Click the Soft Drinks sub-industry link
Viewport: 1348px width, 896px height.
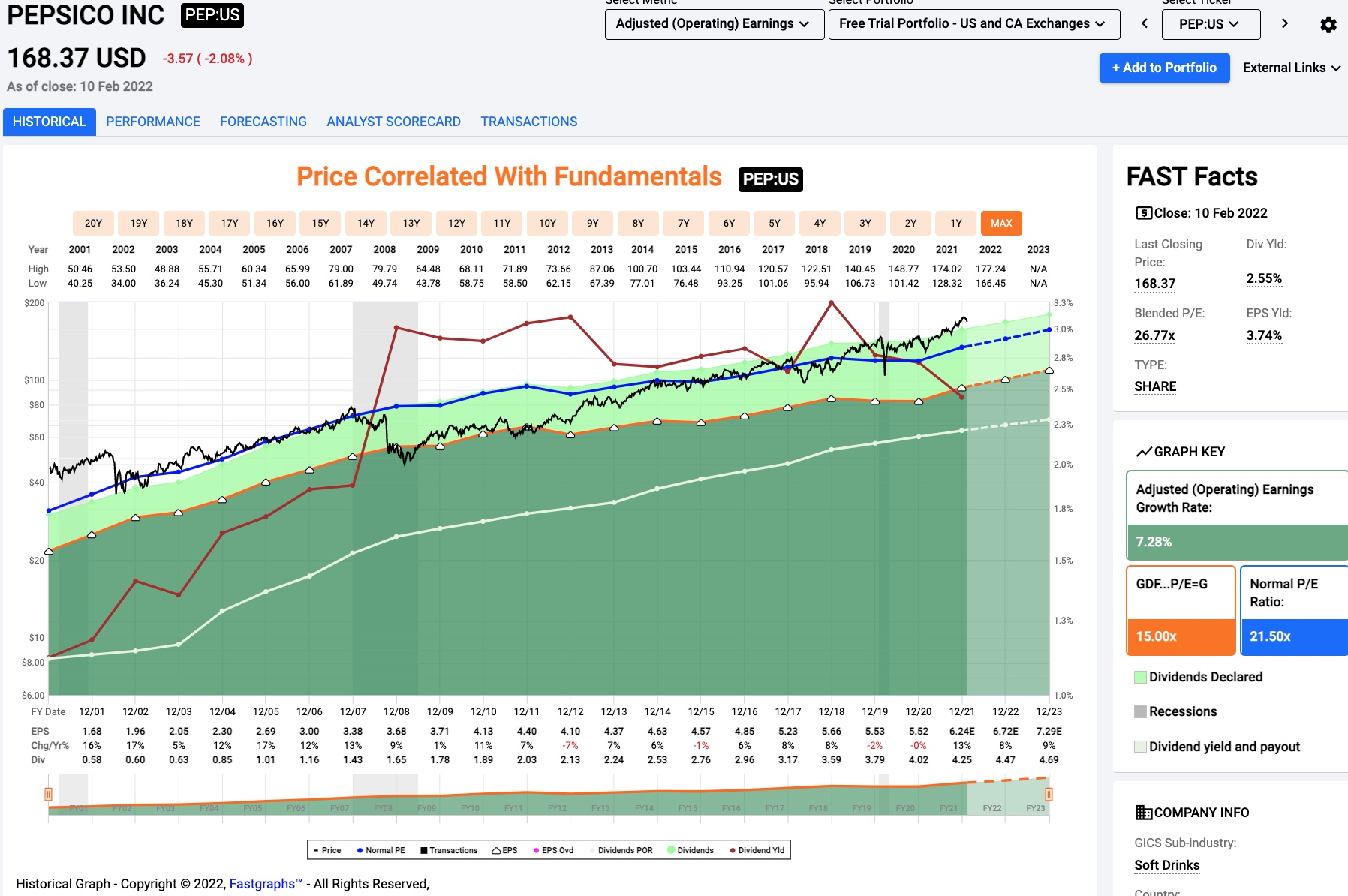coord(1167,865)
